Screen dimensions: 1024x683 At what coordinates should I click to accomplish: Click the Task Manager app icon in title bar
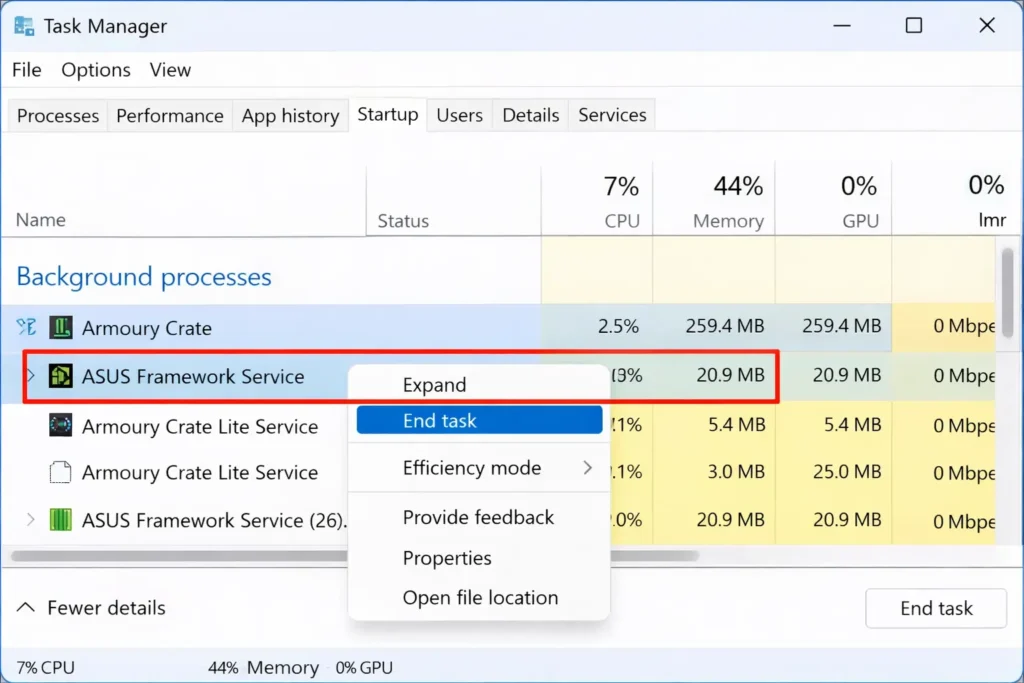pyautogui.click(x=24, y=26)
